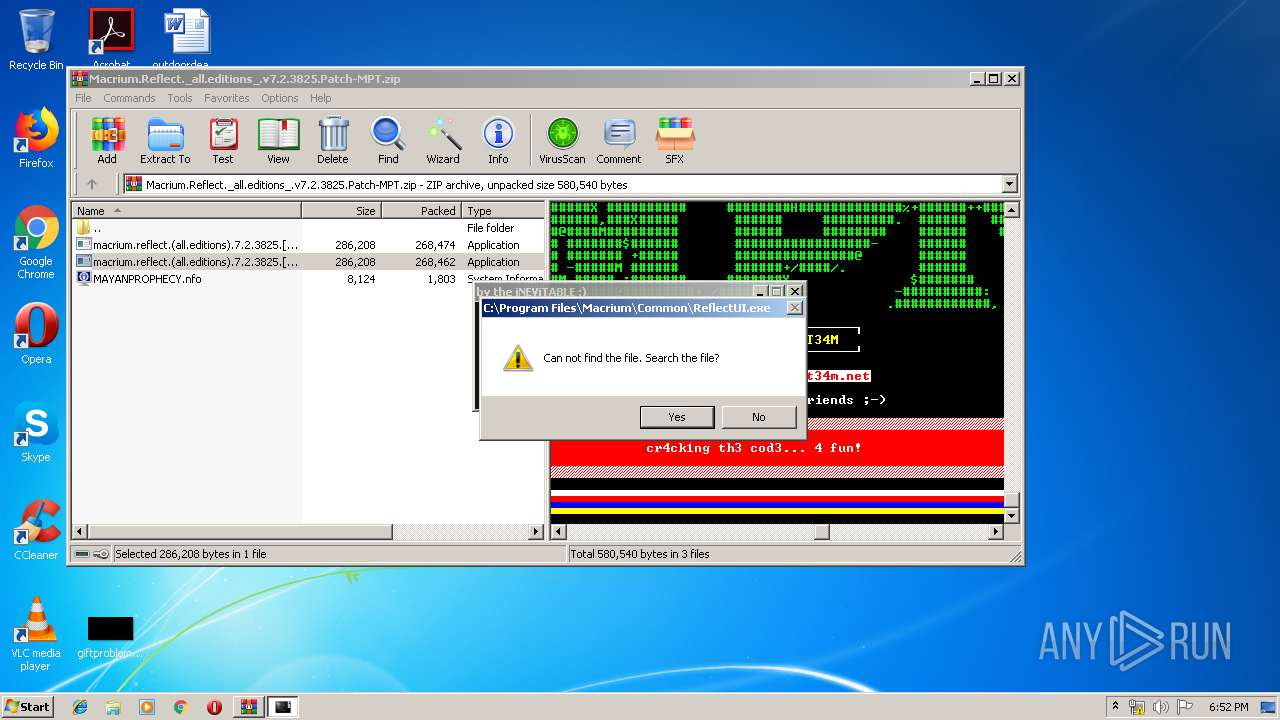Open the Commands menu

(129, 98)
